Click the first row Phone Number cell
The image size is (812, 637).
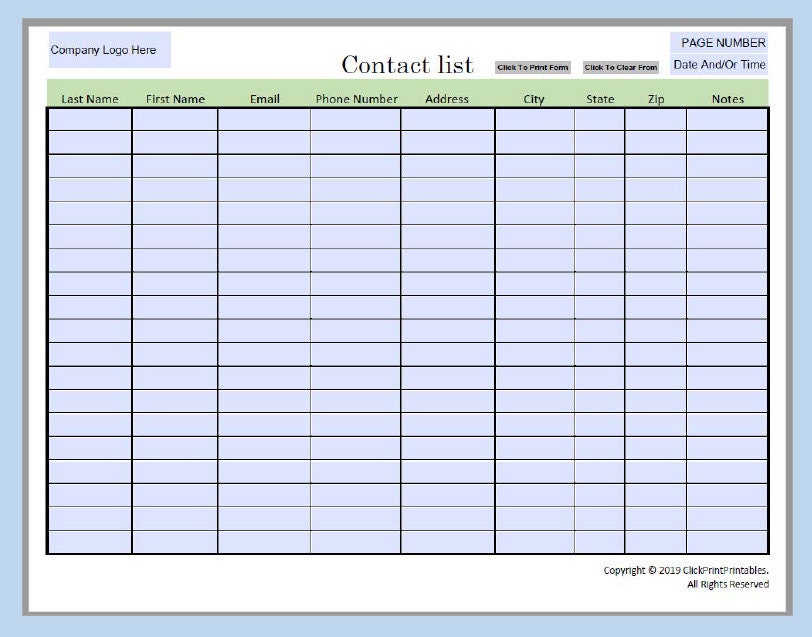pyautogui.click(x=356, y=120)
